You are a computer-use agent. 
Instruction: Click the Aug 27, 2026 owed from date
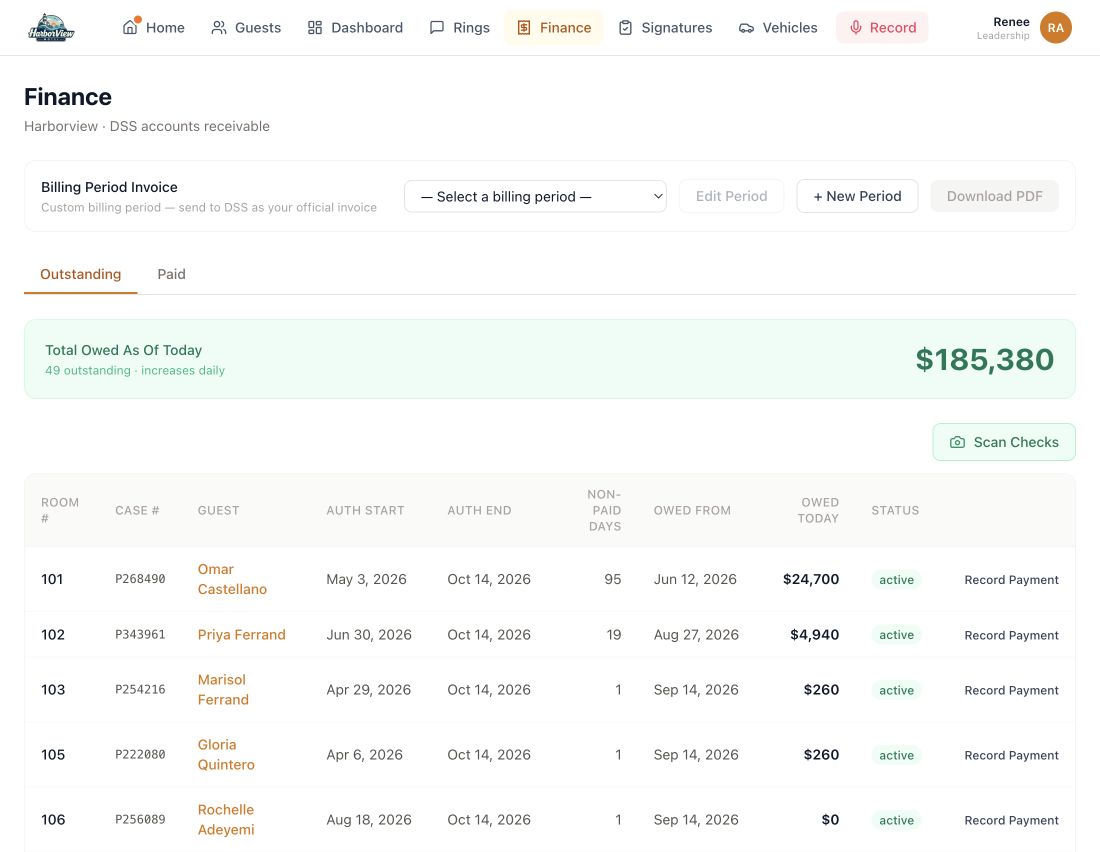[696, 634]
